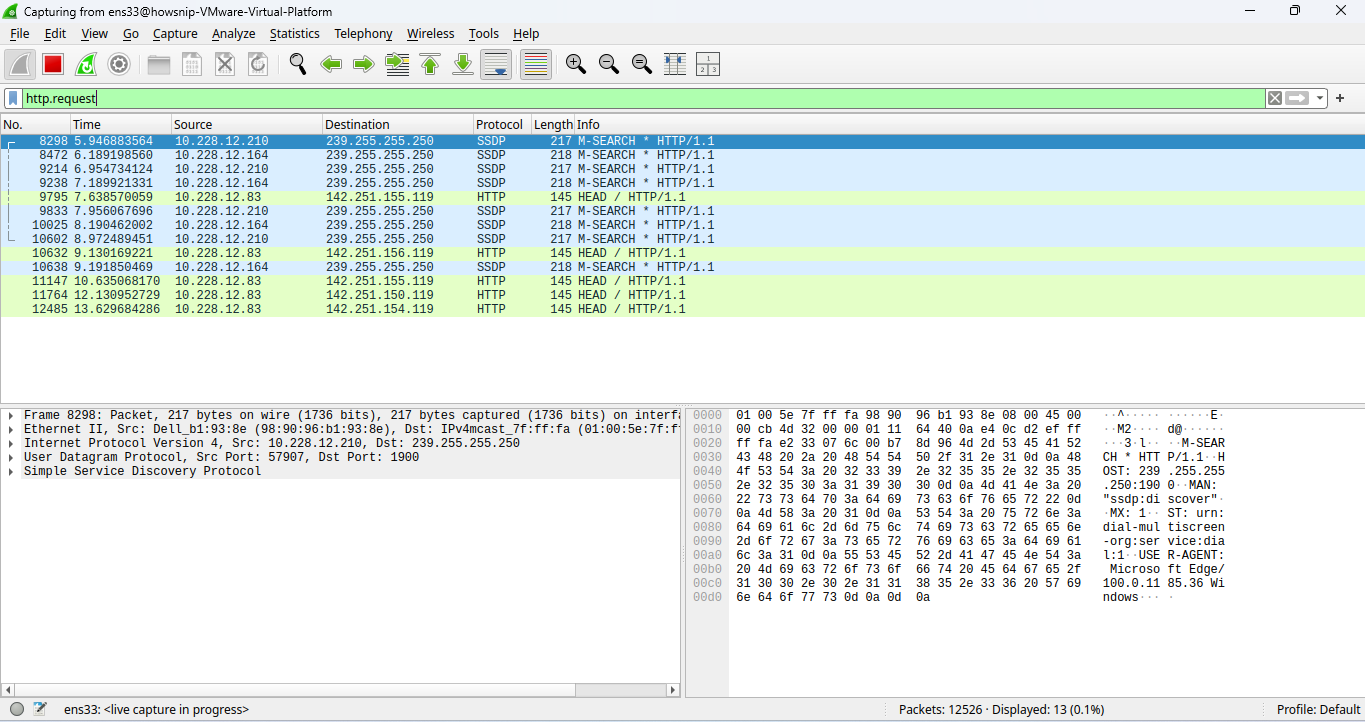Sort packets by No. column
The width and height of the screenshot is (1365, 722).
(x=35, y=125)
